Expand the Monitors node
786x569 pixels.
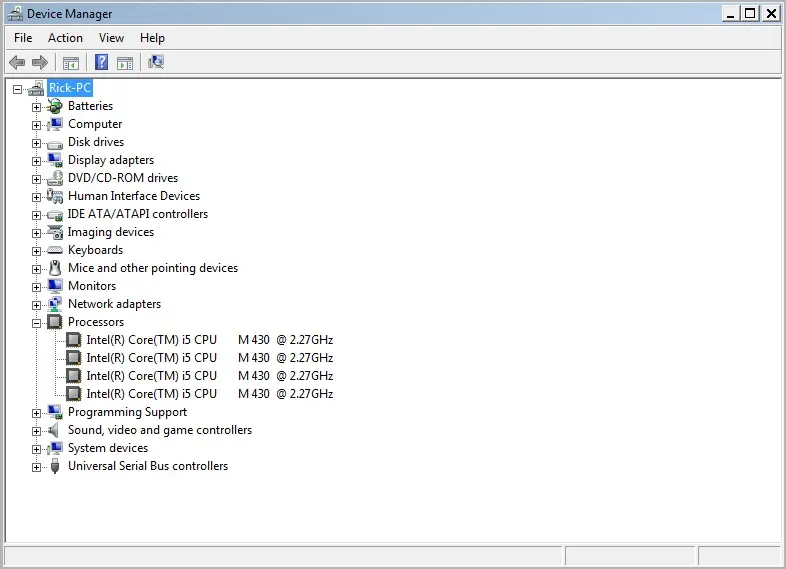[36, 287]
